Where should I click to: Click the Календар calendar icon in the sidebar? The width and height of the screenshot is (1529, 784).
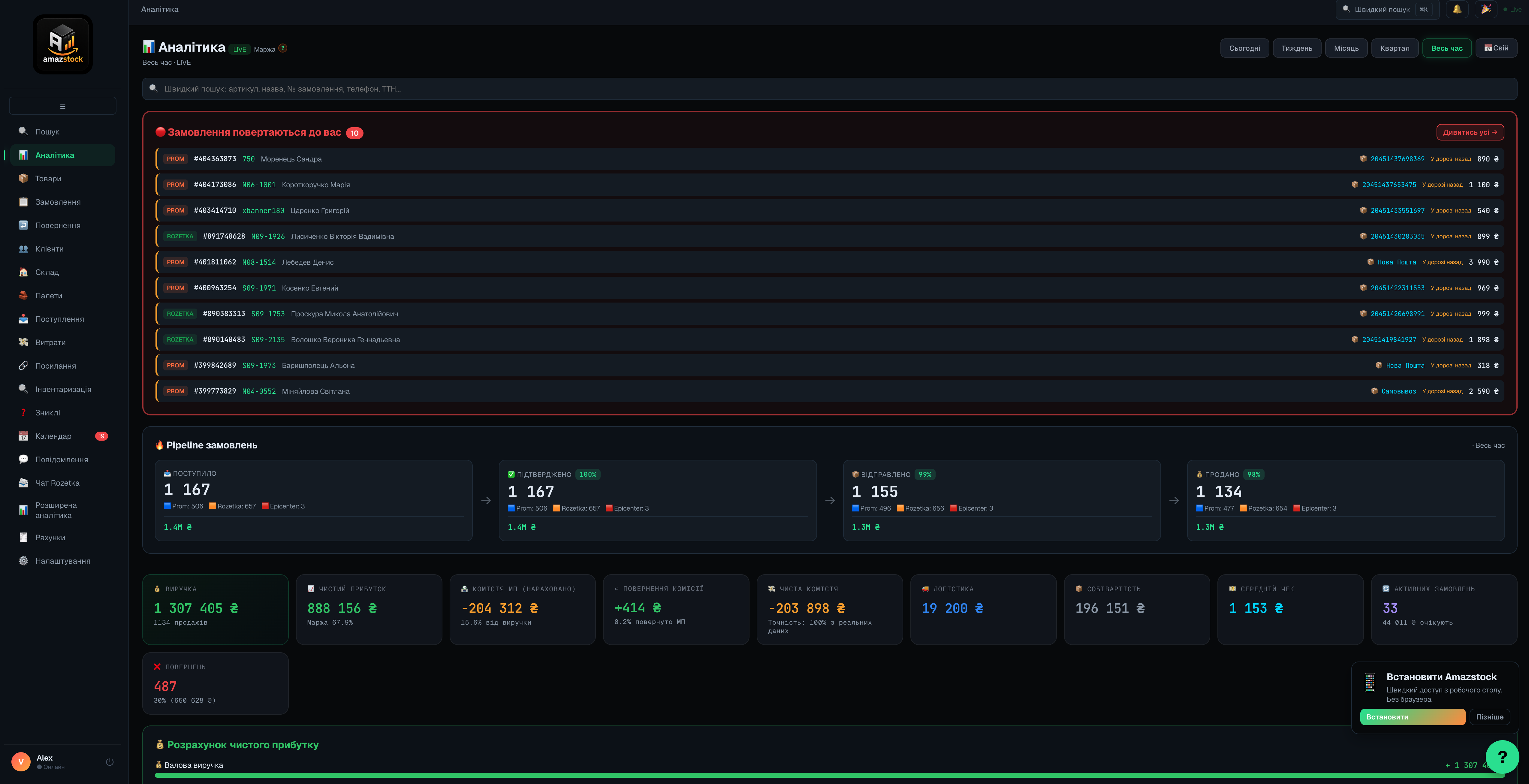pos(23,436)
